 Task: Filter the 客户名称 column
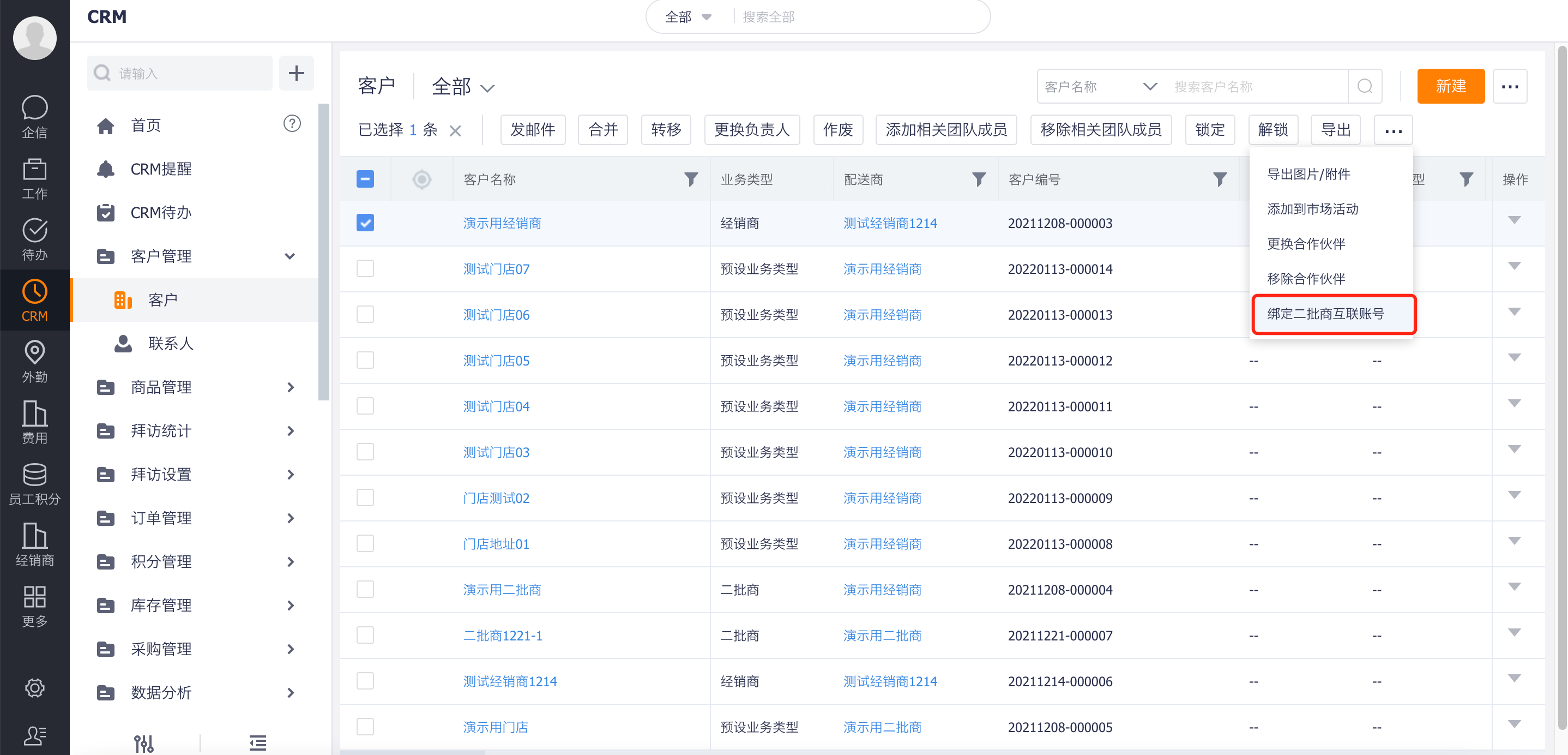(x=691, y=179)
